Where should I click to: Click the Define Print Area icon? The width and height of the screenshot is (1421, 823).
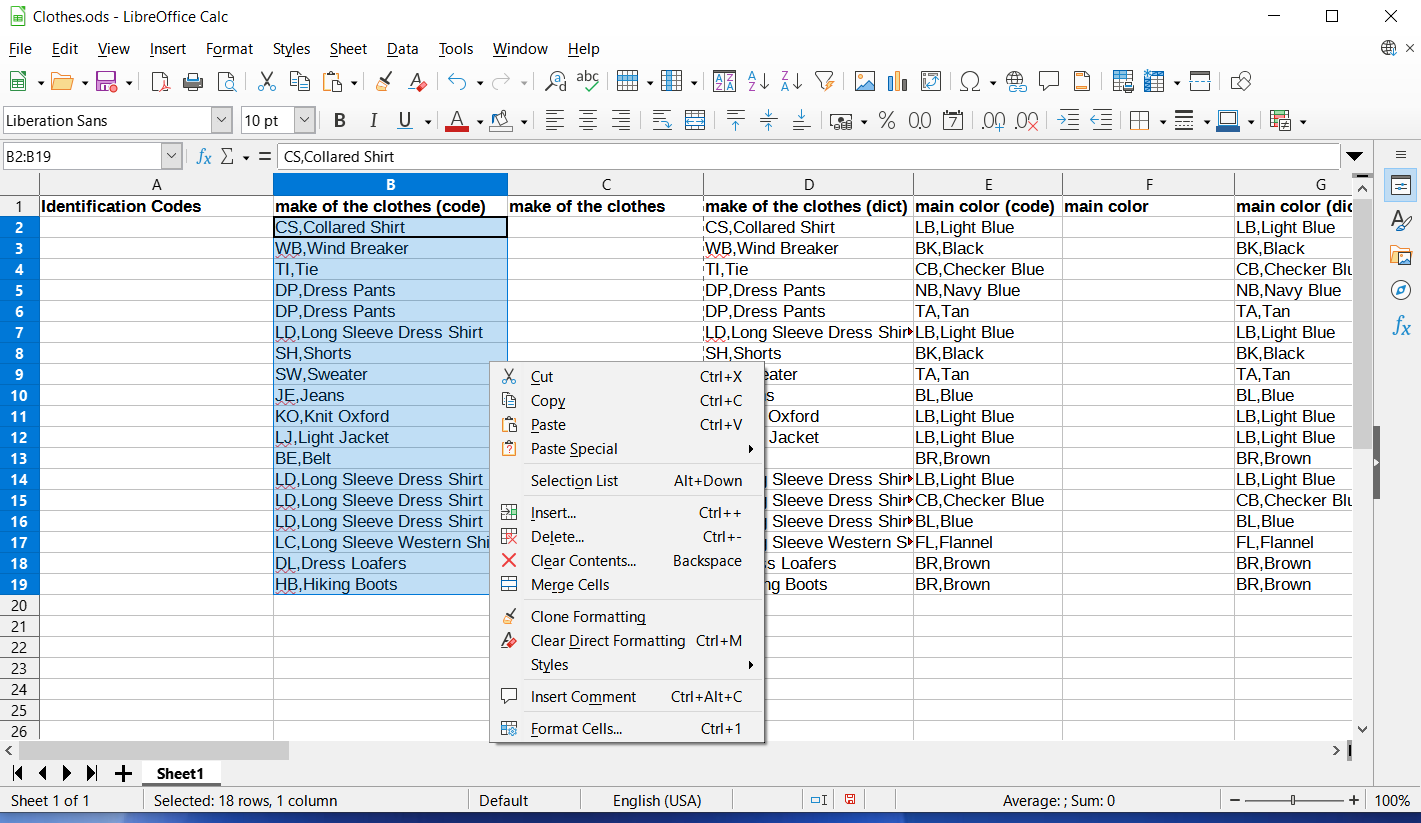coord(1123,82)
